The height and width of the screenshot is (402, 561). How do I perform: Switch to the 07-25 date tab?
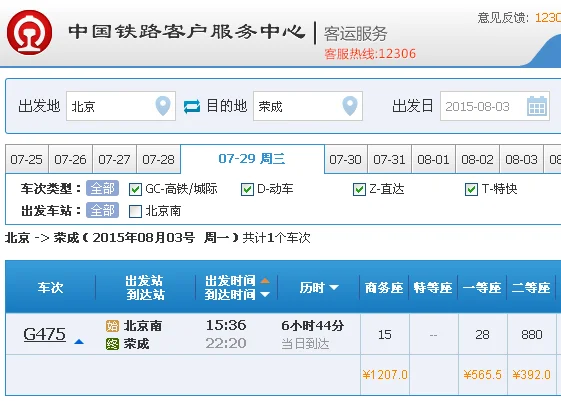tap(27, 159)
